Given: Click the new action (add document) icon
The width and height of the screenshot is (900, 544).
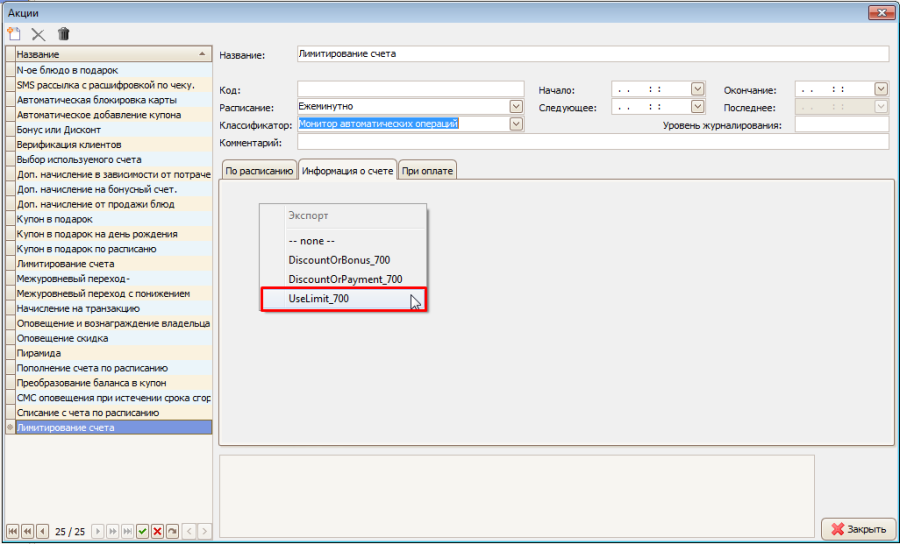Looking at the screenshot, I should pyautogui.click(x=14, y=33).
